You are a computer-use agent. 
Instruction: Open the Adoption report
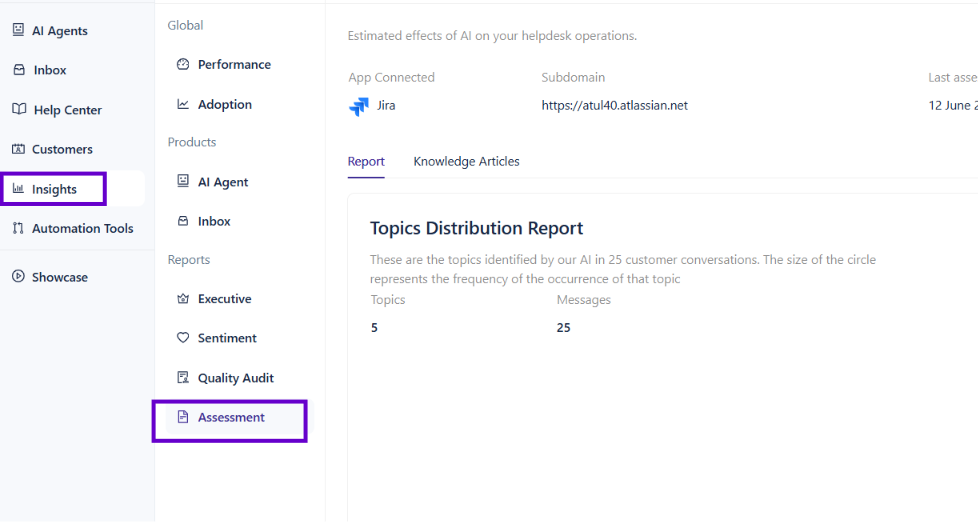click(225, 104)
